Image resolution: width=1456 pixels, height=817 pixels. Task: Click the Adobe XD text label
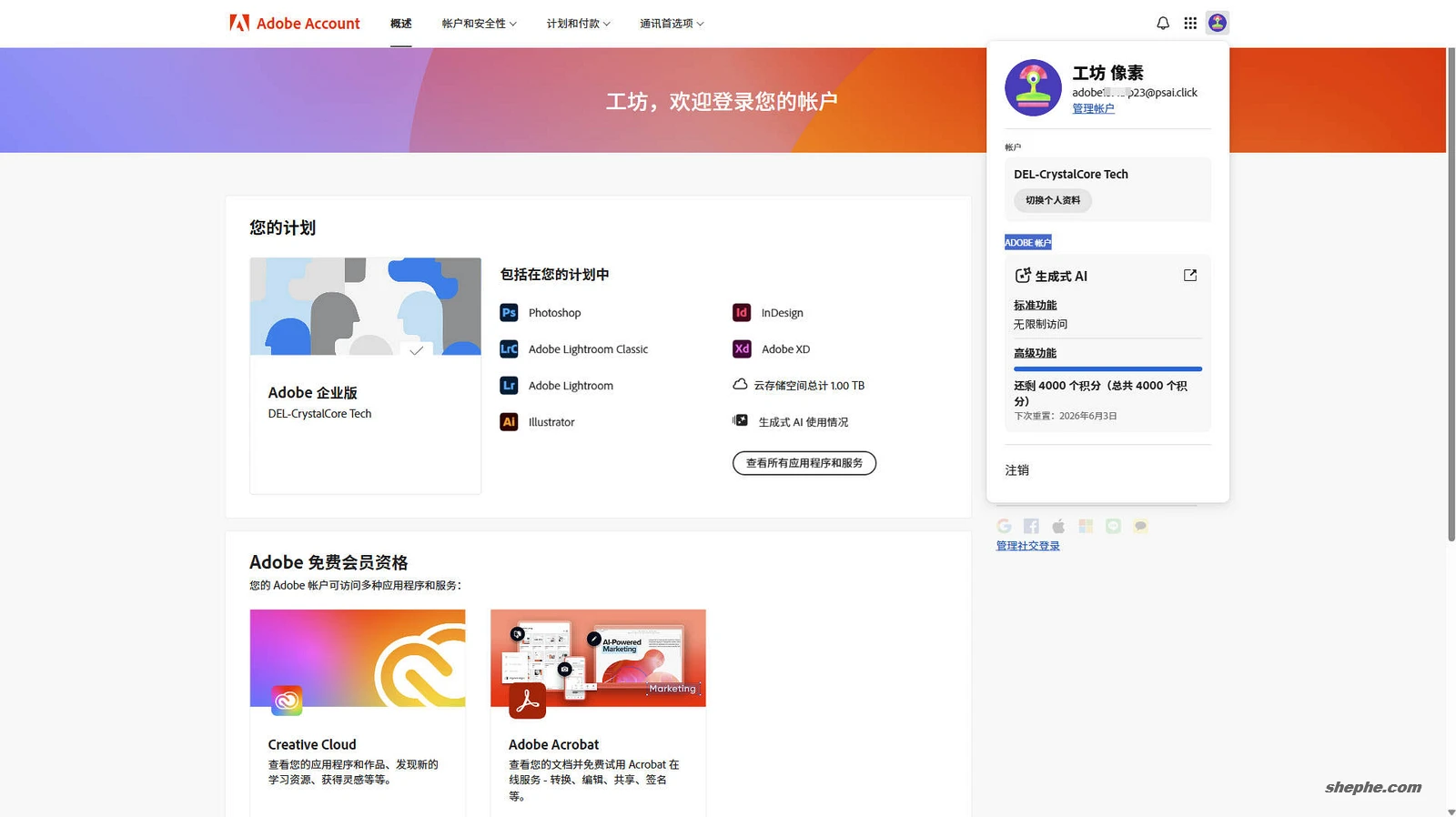(x=785, y=349)
